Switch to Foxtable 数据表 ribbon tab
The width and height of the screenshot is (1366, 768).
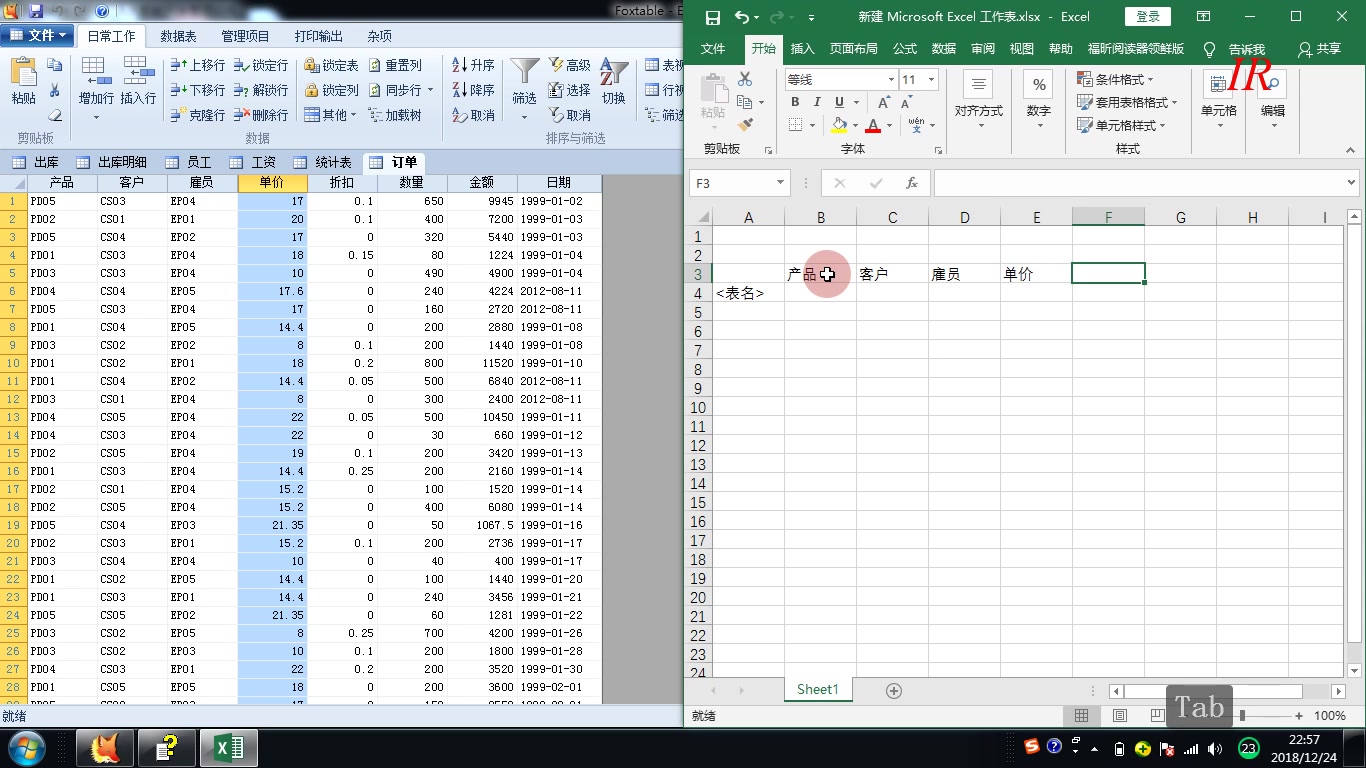point(178,36)
